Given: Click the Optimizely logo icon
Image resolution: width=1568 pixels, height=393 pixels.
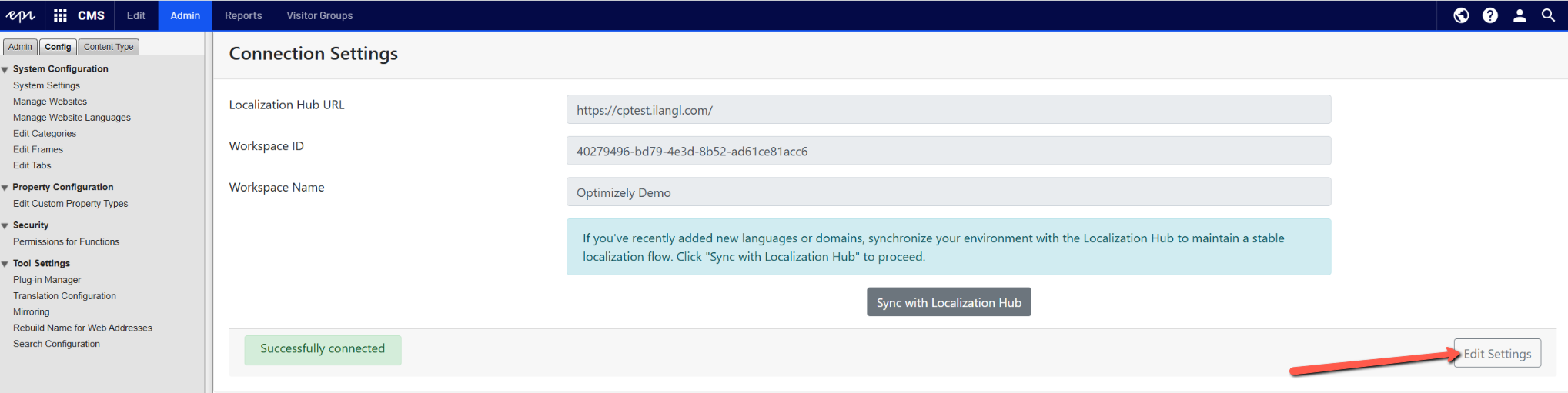Looking at the screenshot, I should click(21, 15).
